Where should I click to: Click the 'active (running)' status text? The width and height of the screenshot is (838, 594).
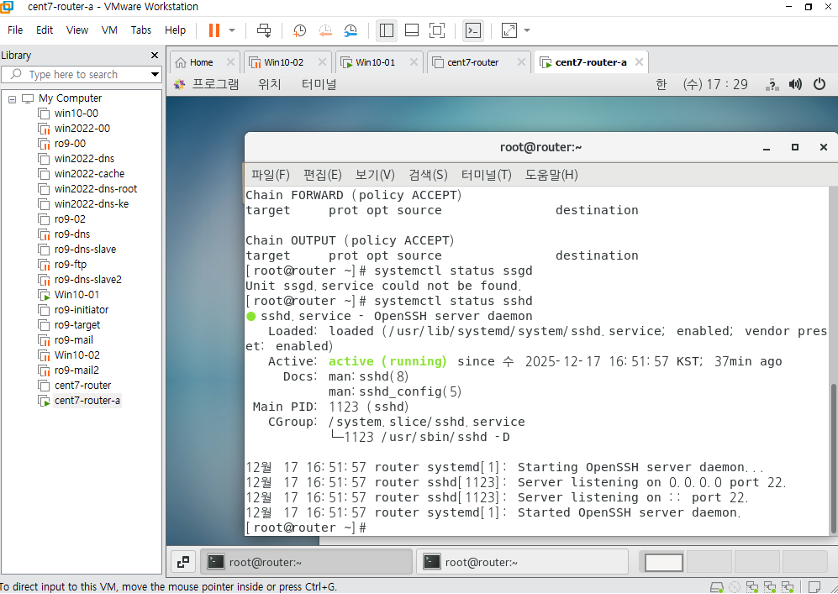(x=387, y=361)
